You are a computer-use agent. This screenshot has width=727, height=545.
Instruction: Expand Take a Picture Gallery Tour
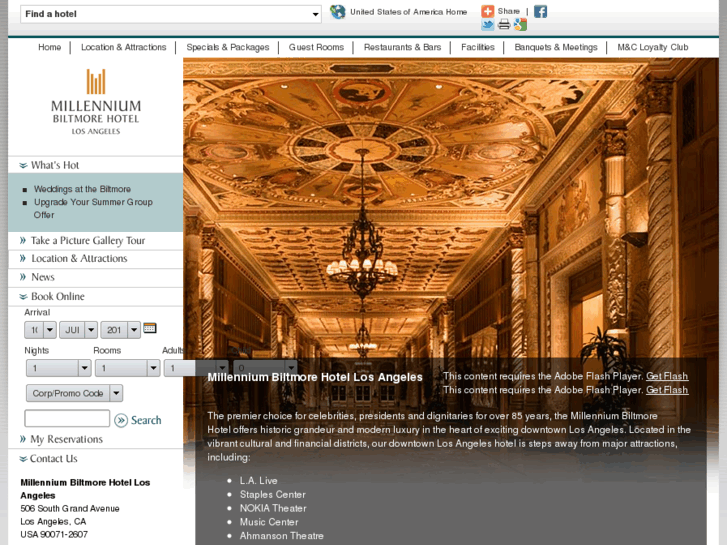[x=88, y=240]
